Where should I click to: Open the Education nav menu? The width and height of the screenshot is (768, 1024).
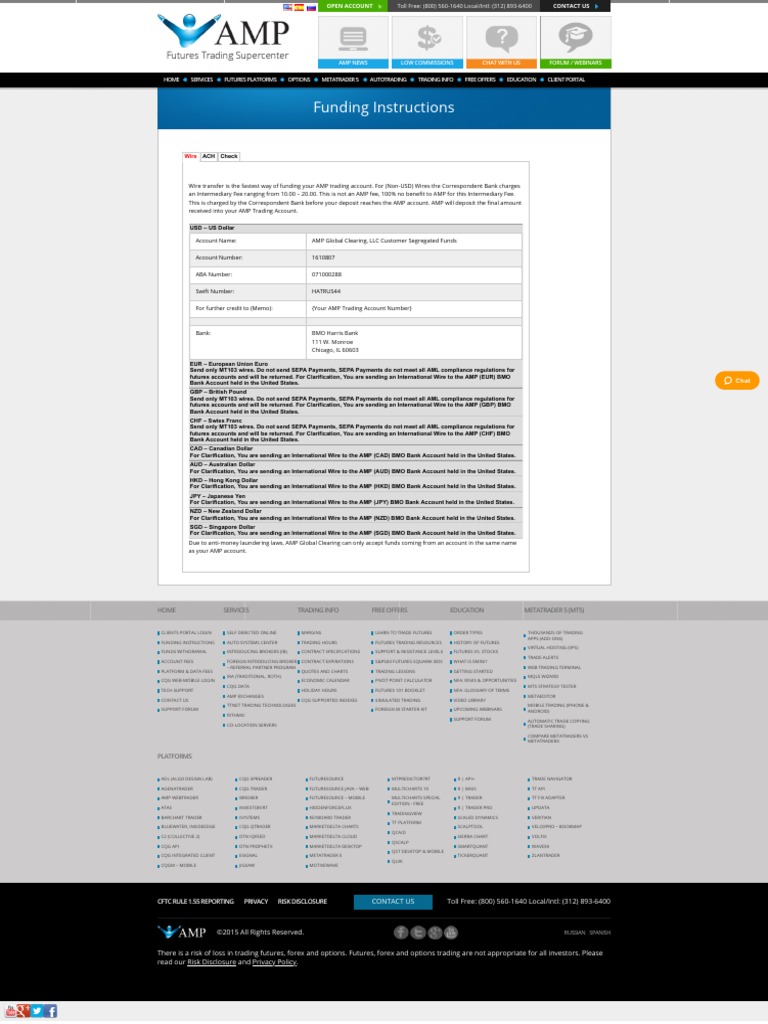point(521,80)
